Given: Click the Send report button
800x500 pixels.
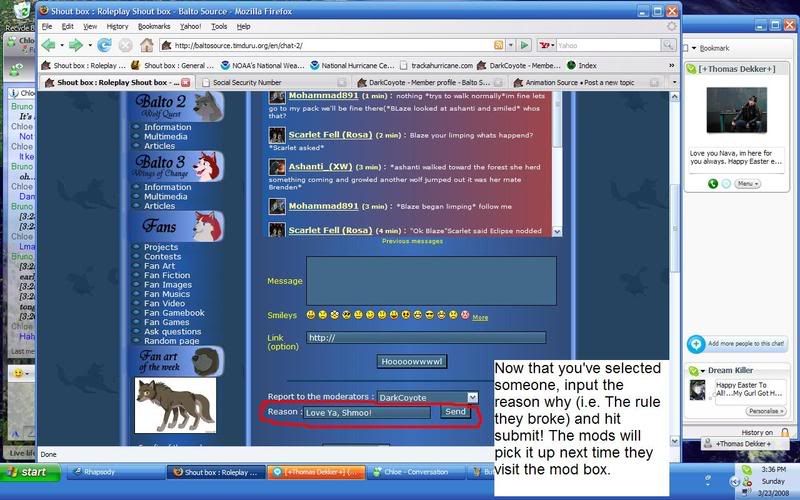Looking at the screenshot, I should pos(456,412).
